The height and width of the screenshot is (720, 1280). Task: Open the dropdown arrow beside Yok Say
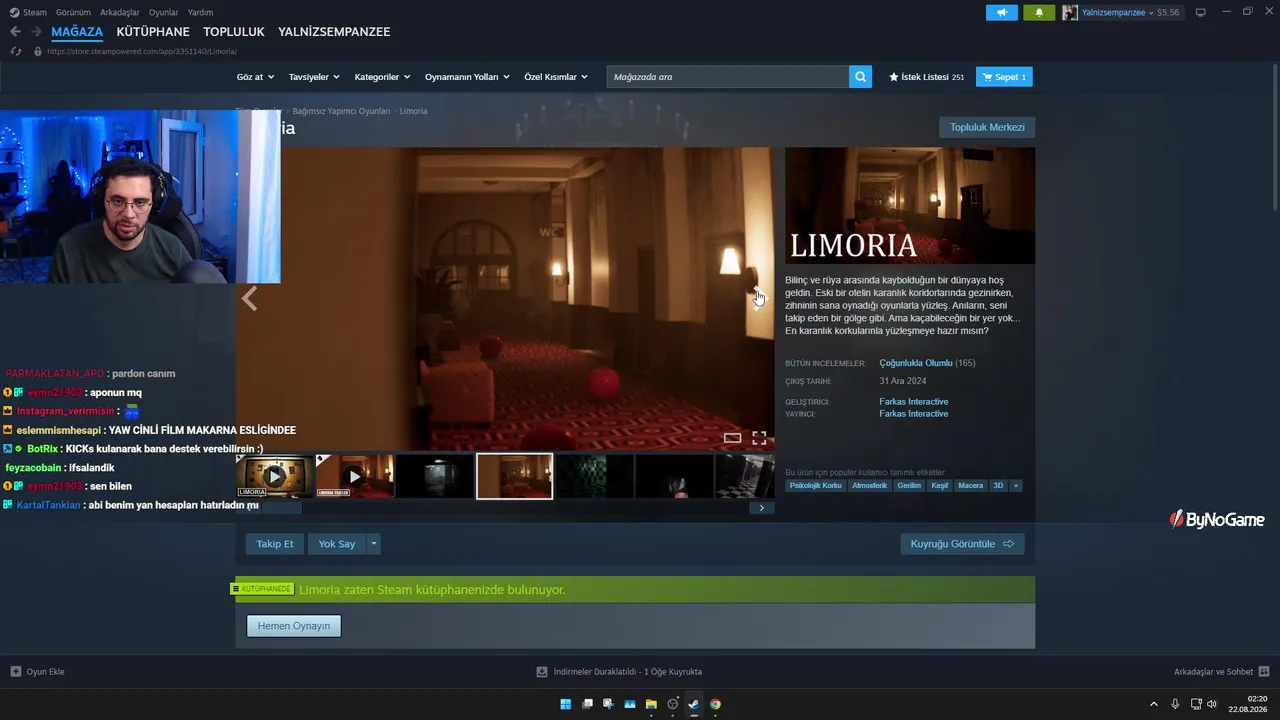click(x=374, y=544)
